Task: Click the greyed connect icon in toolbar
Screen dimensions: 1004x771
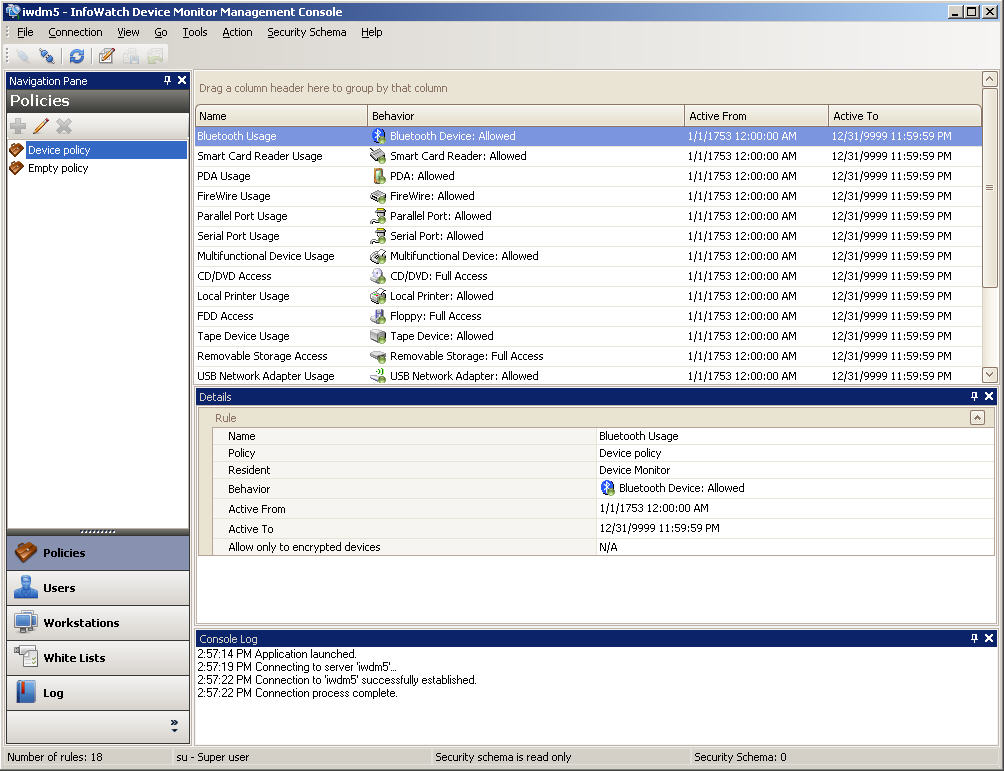Action: (x=22, y=56)
